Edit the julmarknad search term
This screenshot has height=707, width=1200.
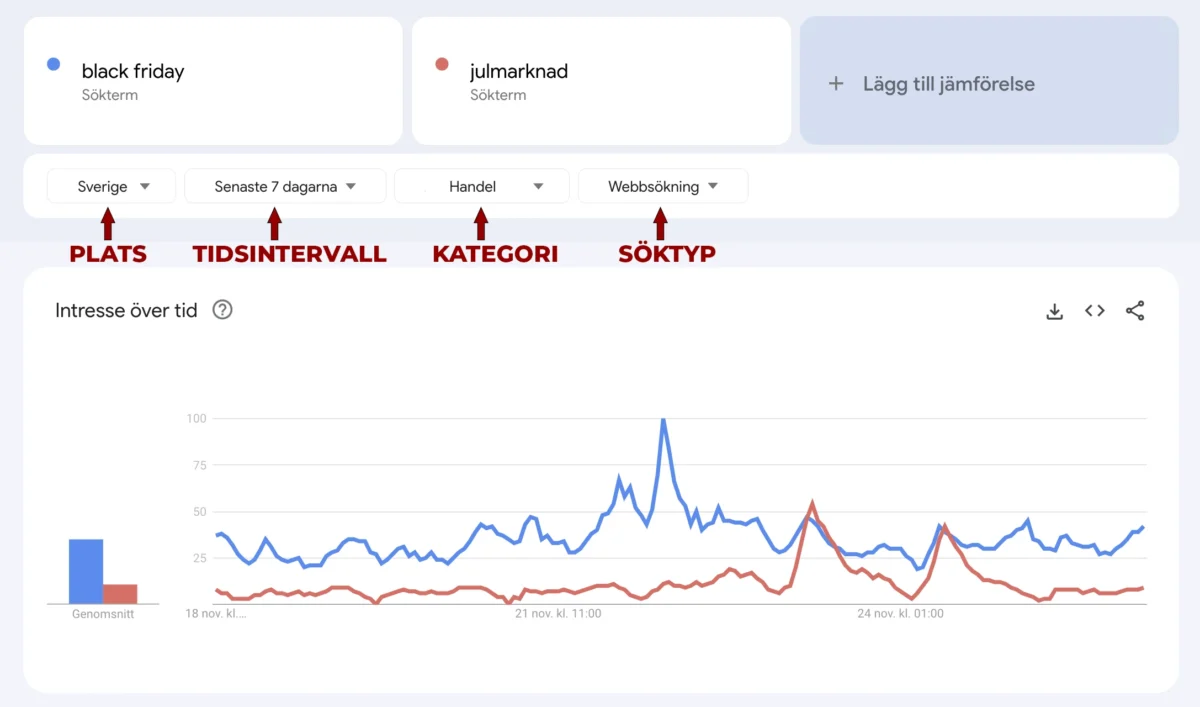coord(519,72)
